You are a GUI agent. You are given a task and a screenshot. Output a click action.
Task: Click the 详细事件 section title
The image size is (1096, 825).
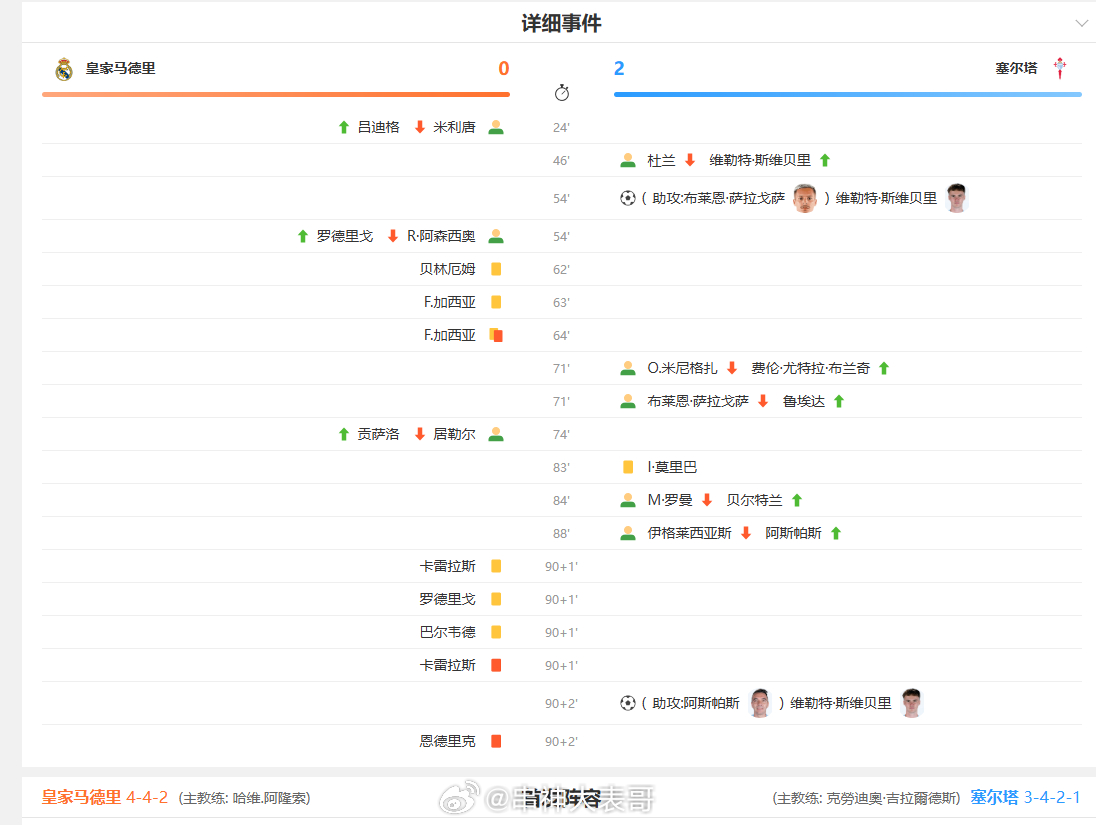[x=561, y=23]
